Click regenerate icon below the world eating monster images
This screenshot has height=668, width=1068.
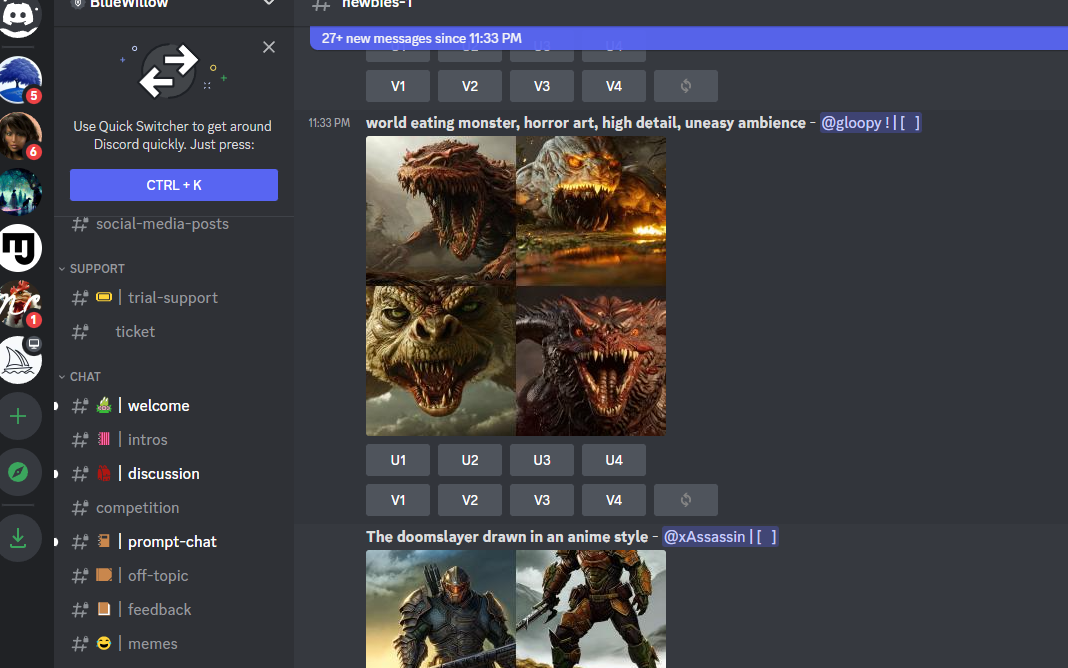click(686, 500)
